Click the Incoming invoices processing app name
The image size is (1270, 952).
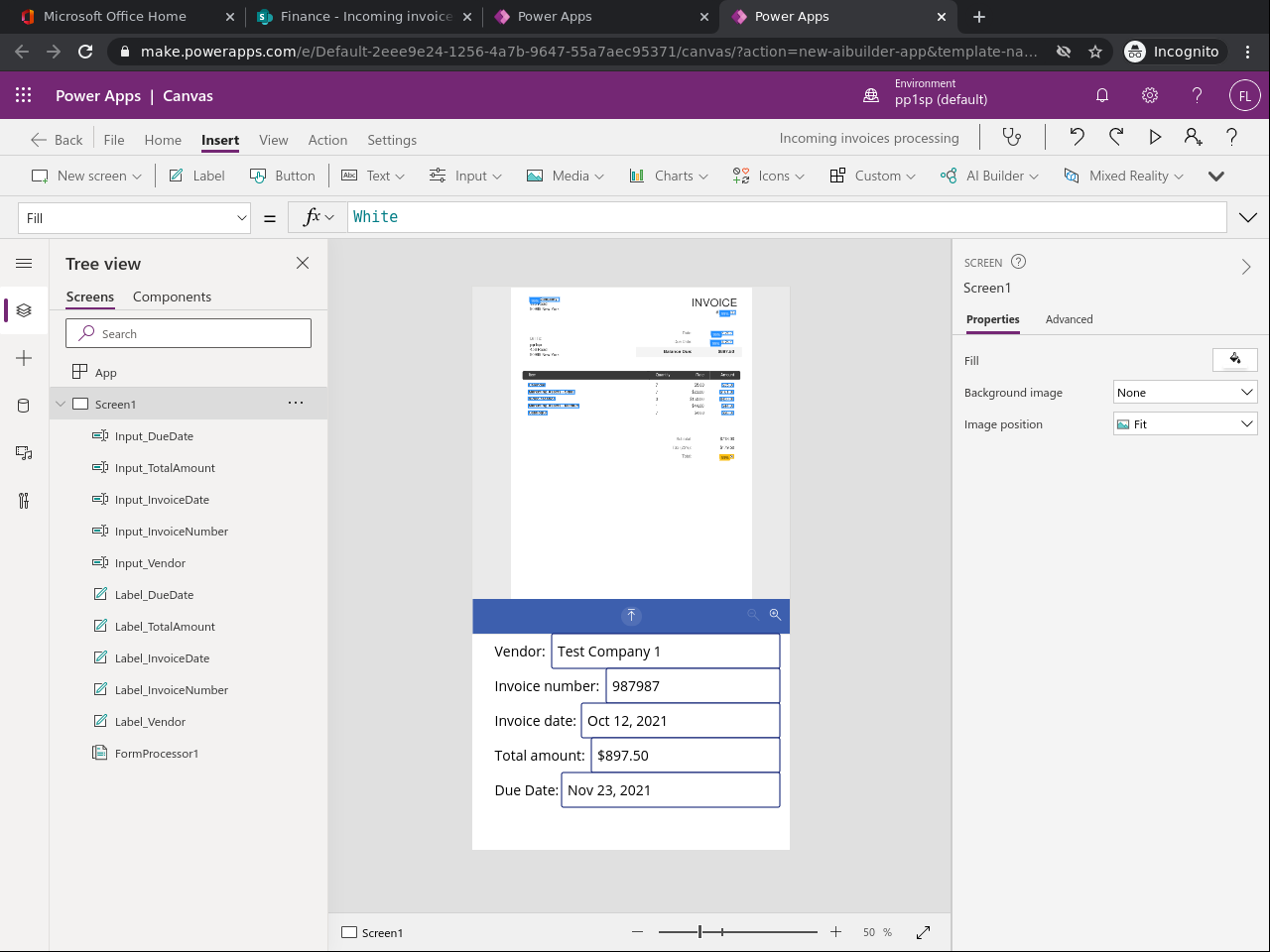click(x=869, y=138)
